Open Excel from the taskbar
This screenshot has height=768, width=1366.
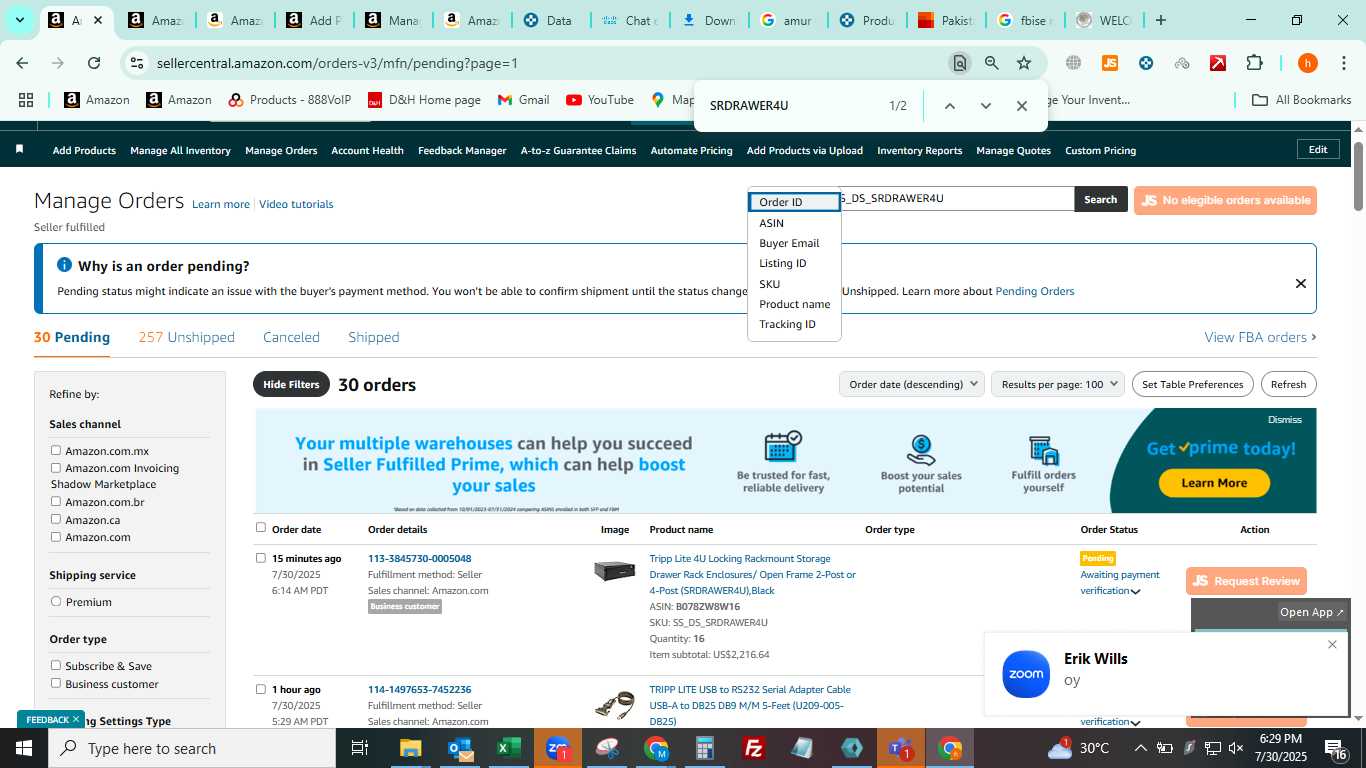click(x=508, y=748)
